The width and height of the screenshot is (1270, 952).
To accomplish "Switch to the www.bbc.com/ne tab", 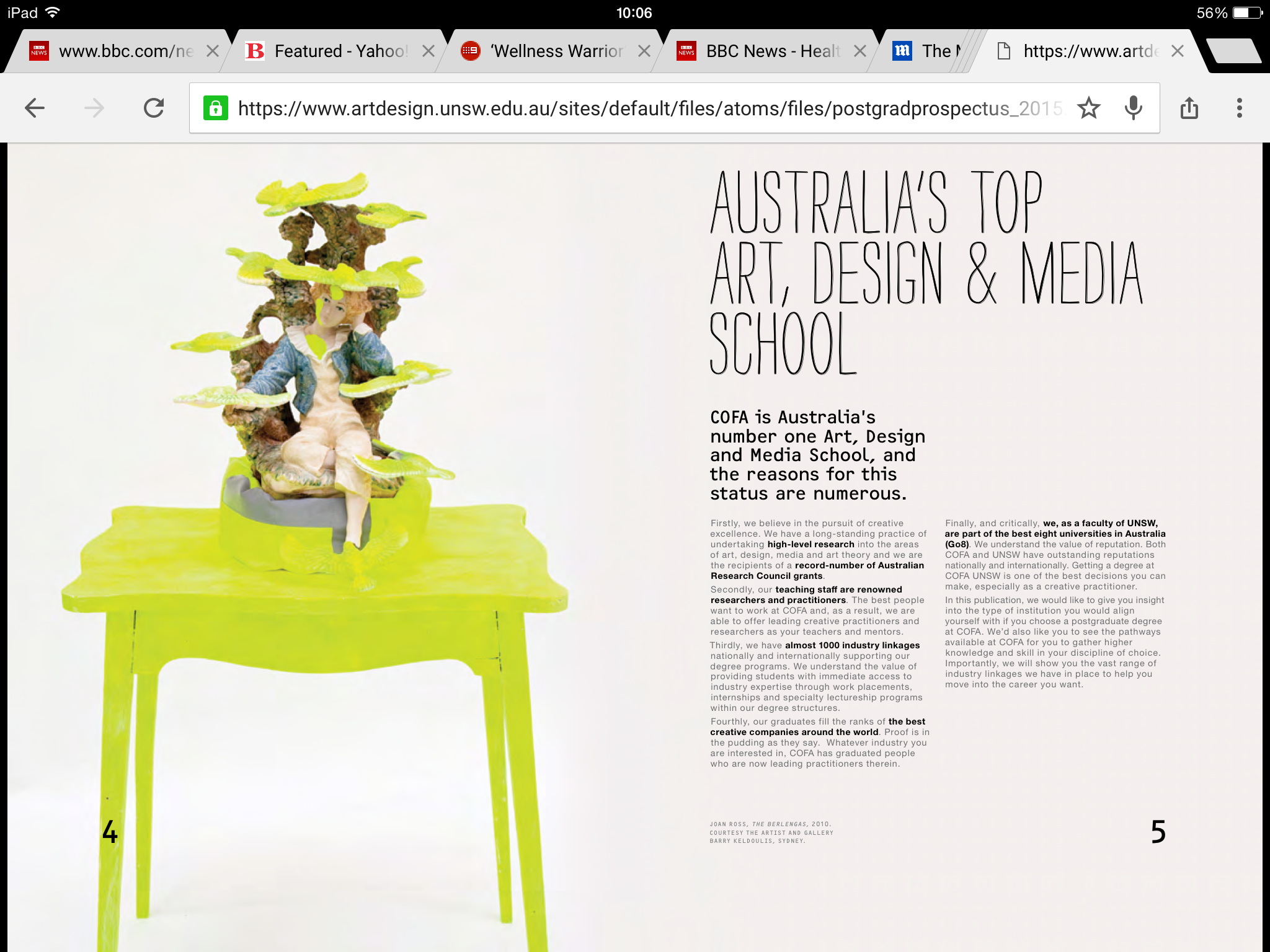I will pyautogui.click(x=124, y=51).
